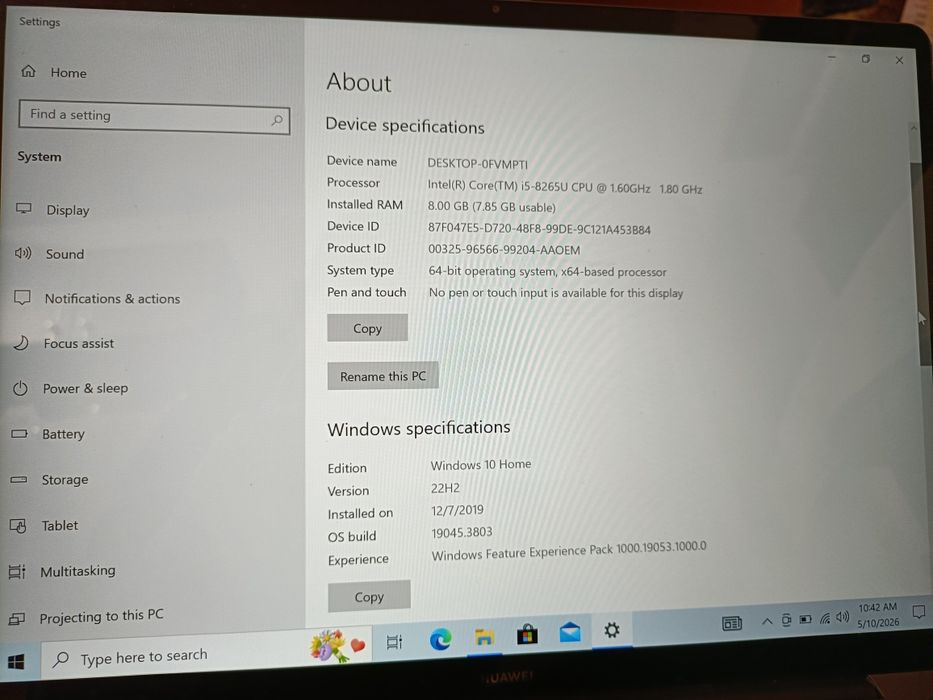Click the volume speaker icon in tray
The height and width of the screenshot is (700, 933).
(842, 617)
